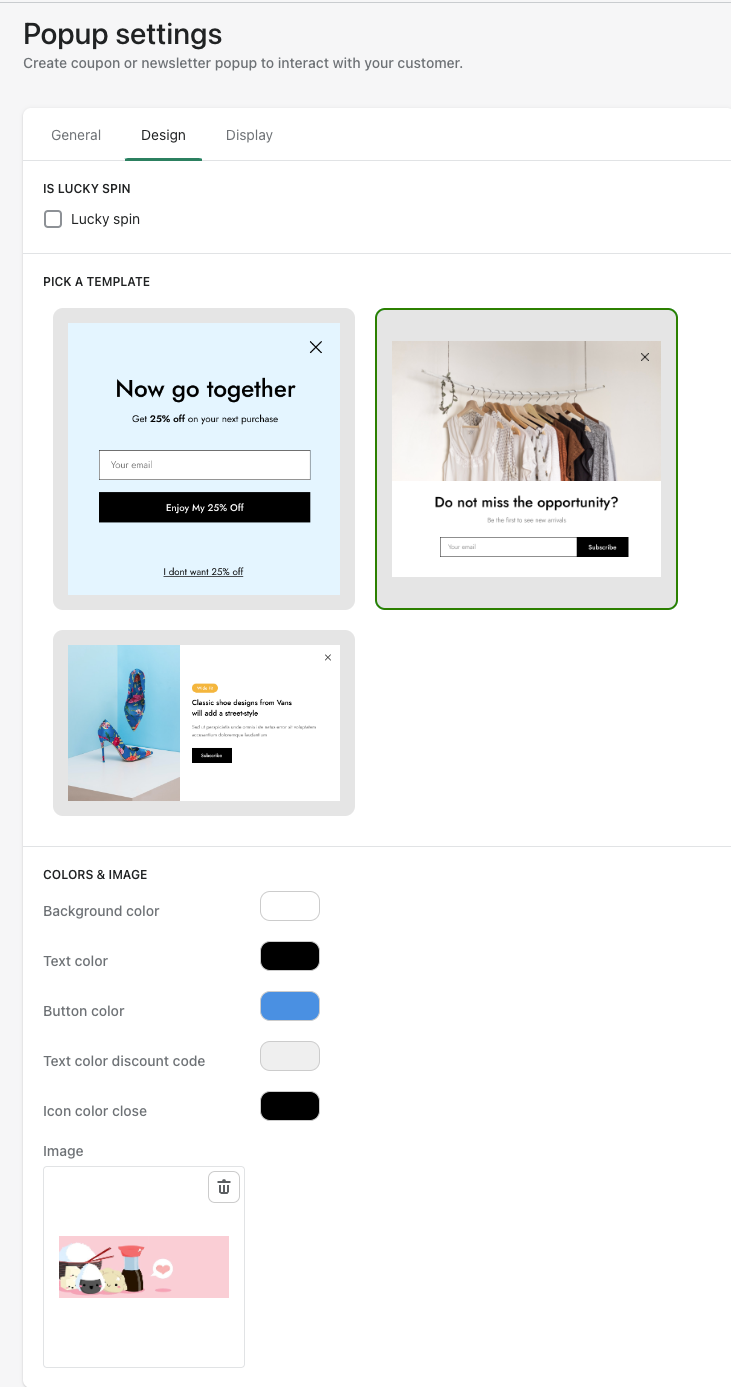The width and height of the screenshot is (731, 1387).
Task: Open the Text color swatch
Action: tap(290, 956)
